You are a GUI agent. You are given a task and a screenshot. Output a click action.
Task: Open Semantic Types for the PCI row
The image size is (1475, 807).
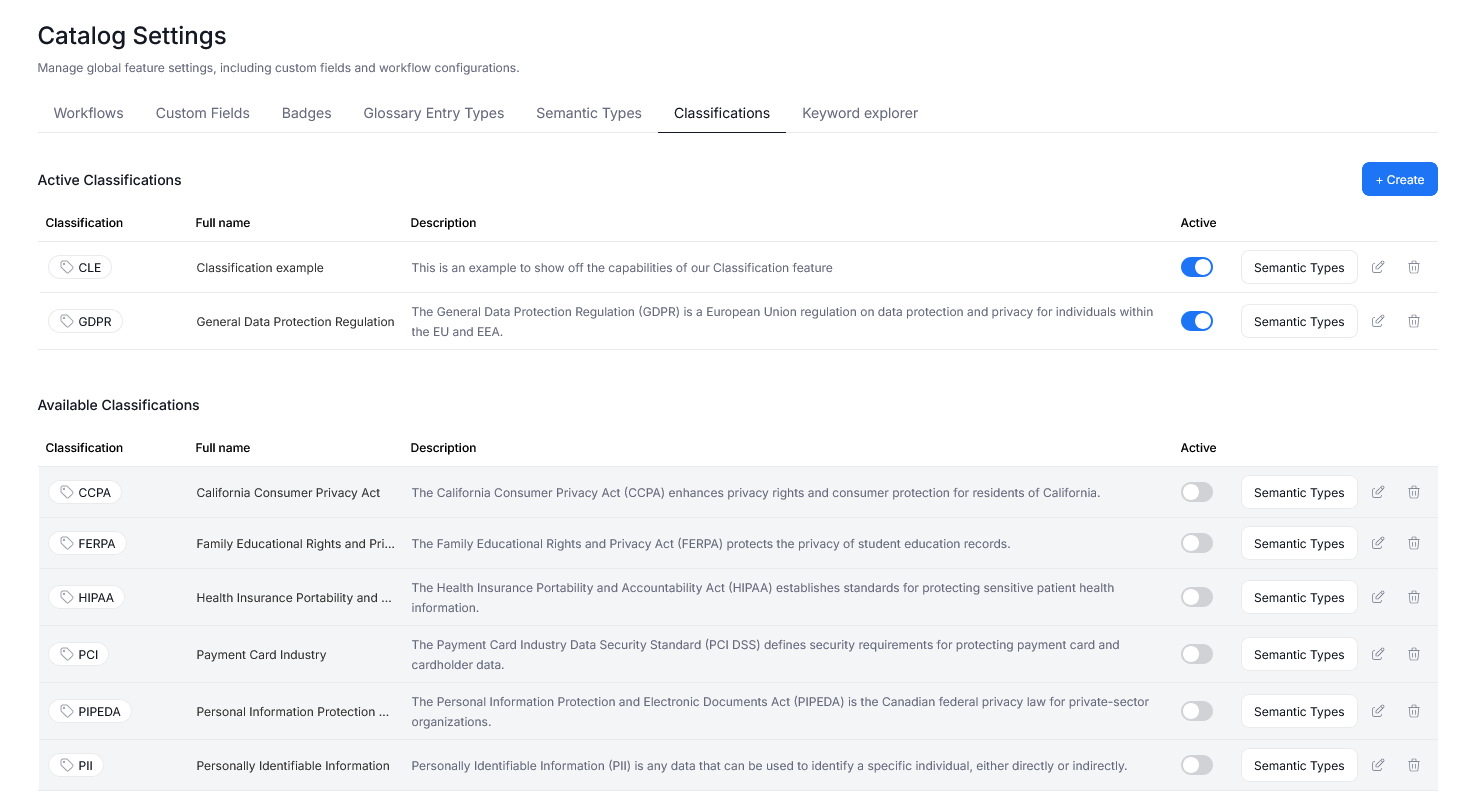(x=1299, y=655)
